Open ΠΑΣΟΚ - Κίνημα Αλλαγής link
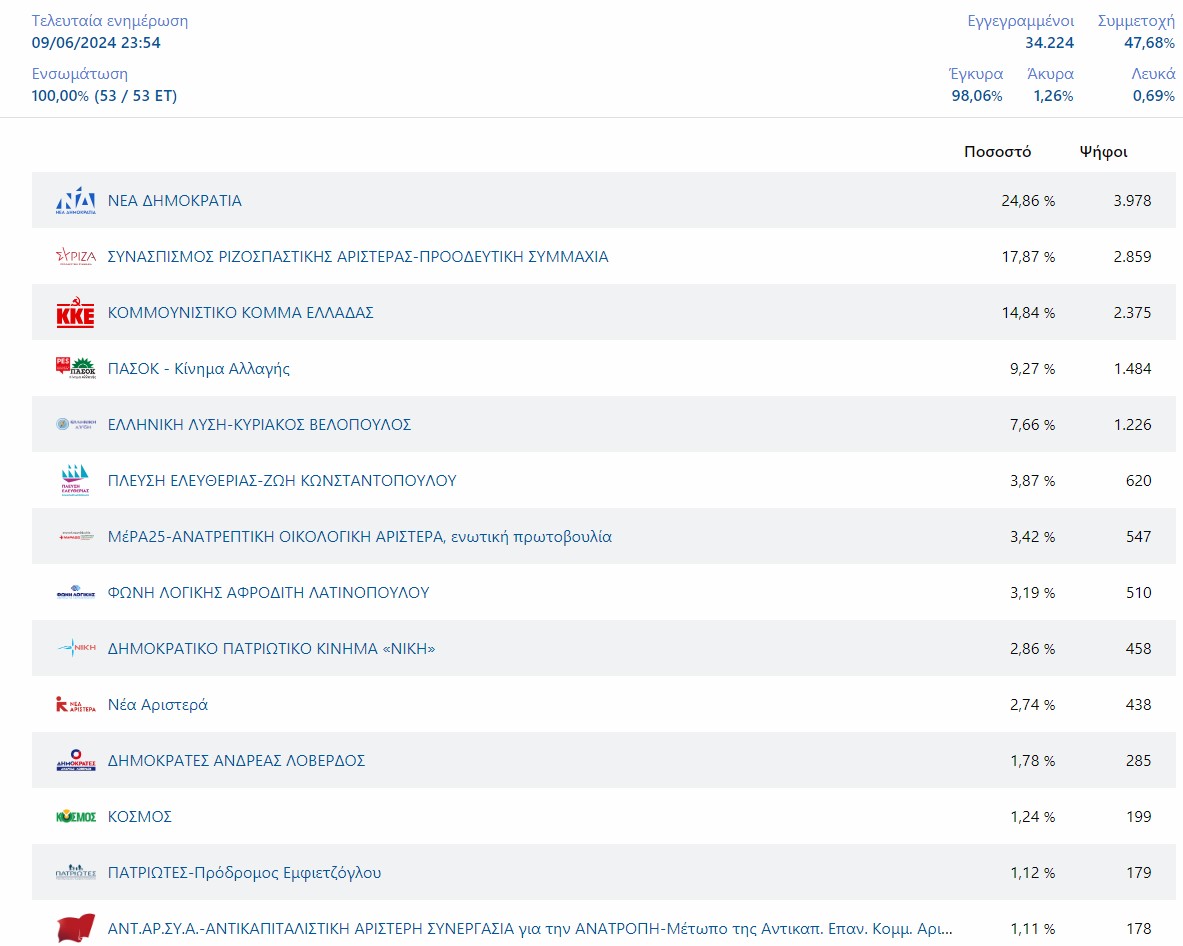This screenshot has width=1183, height=946. point(198,369)
